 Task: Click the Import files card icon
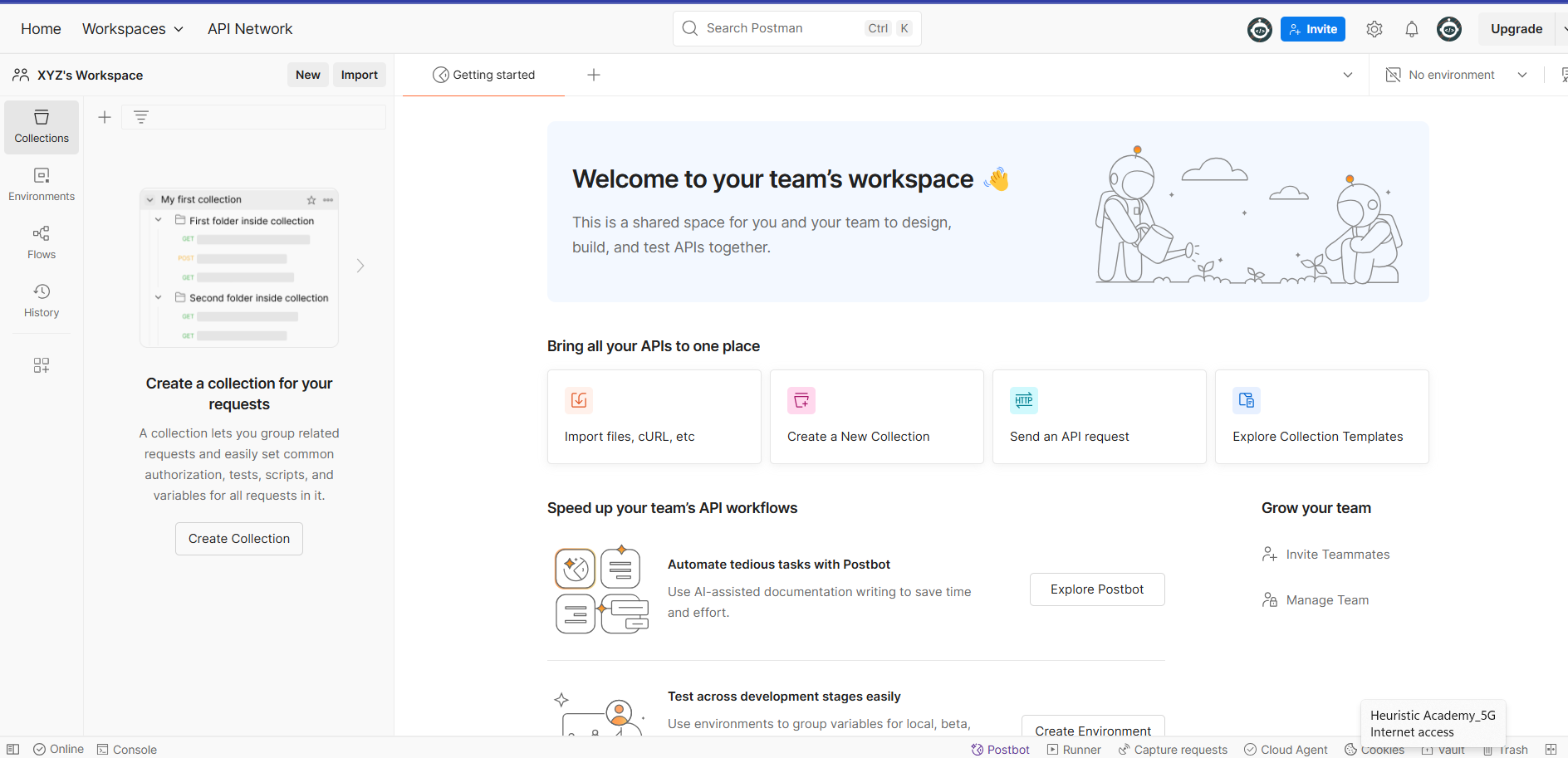(579, 400)
